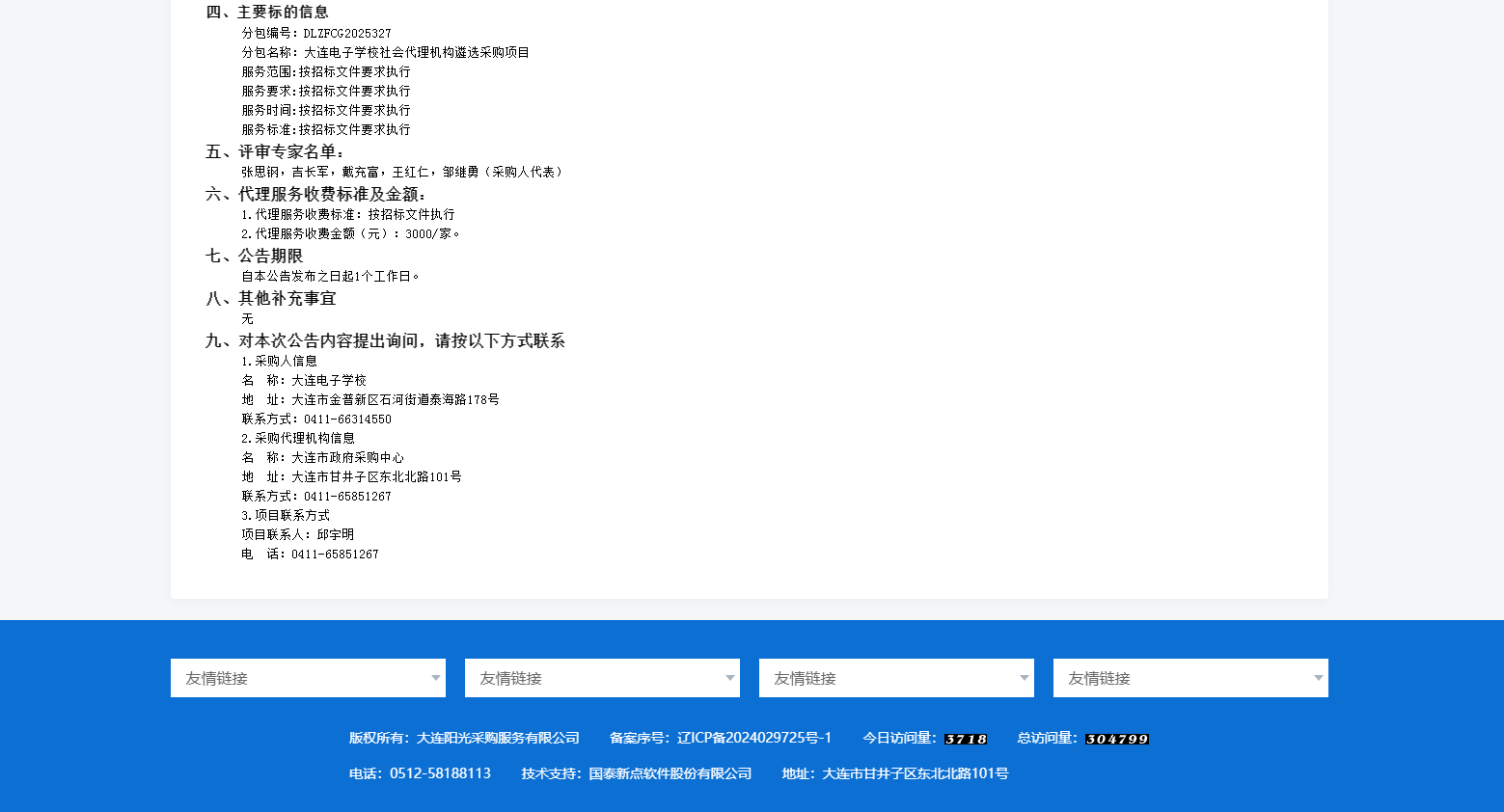
Task: Click the footer 地址 text line
Action: coord(895,773)
